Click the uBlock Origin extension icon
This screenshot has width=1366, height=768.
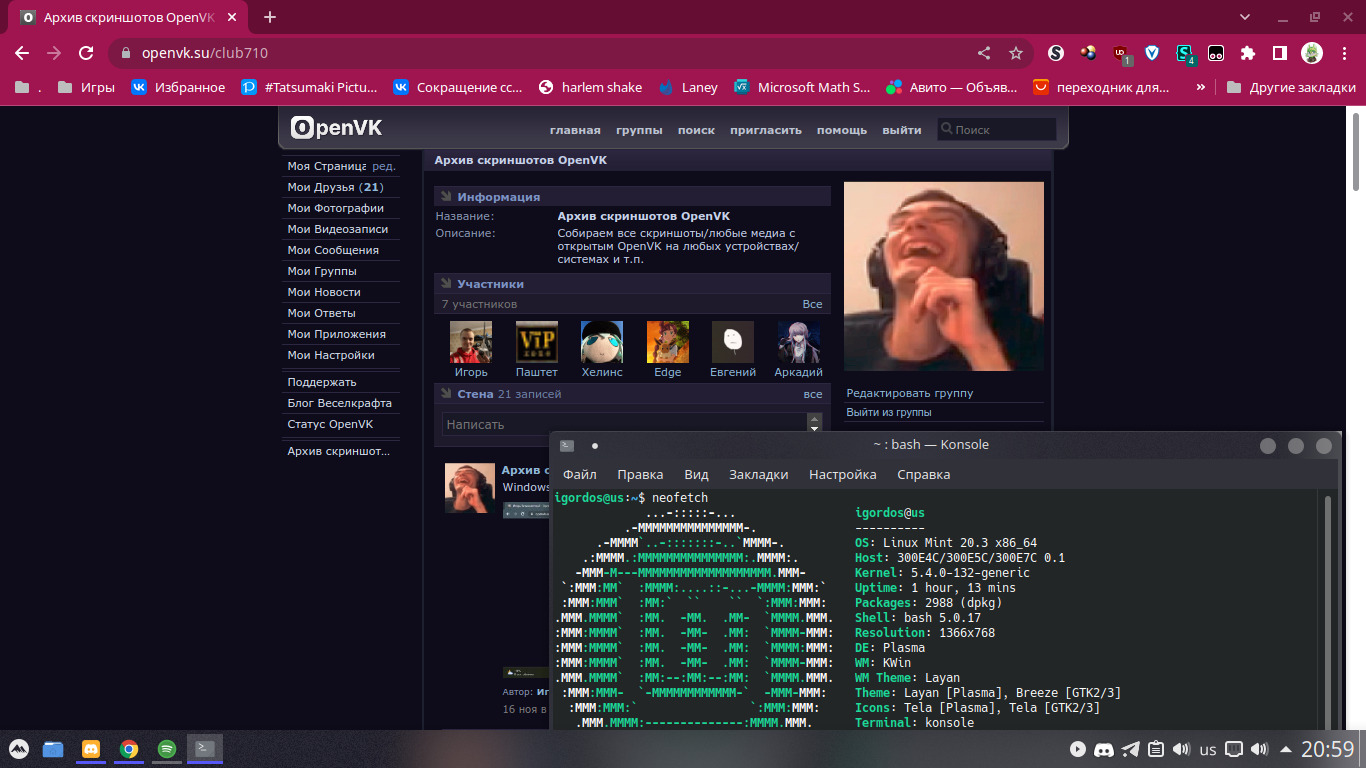coord(1121,53)
